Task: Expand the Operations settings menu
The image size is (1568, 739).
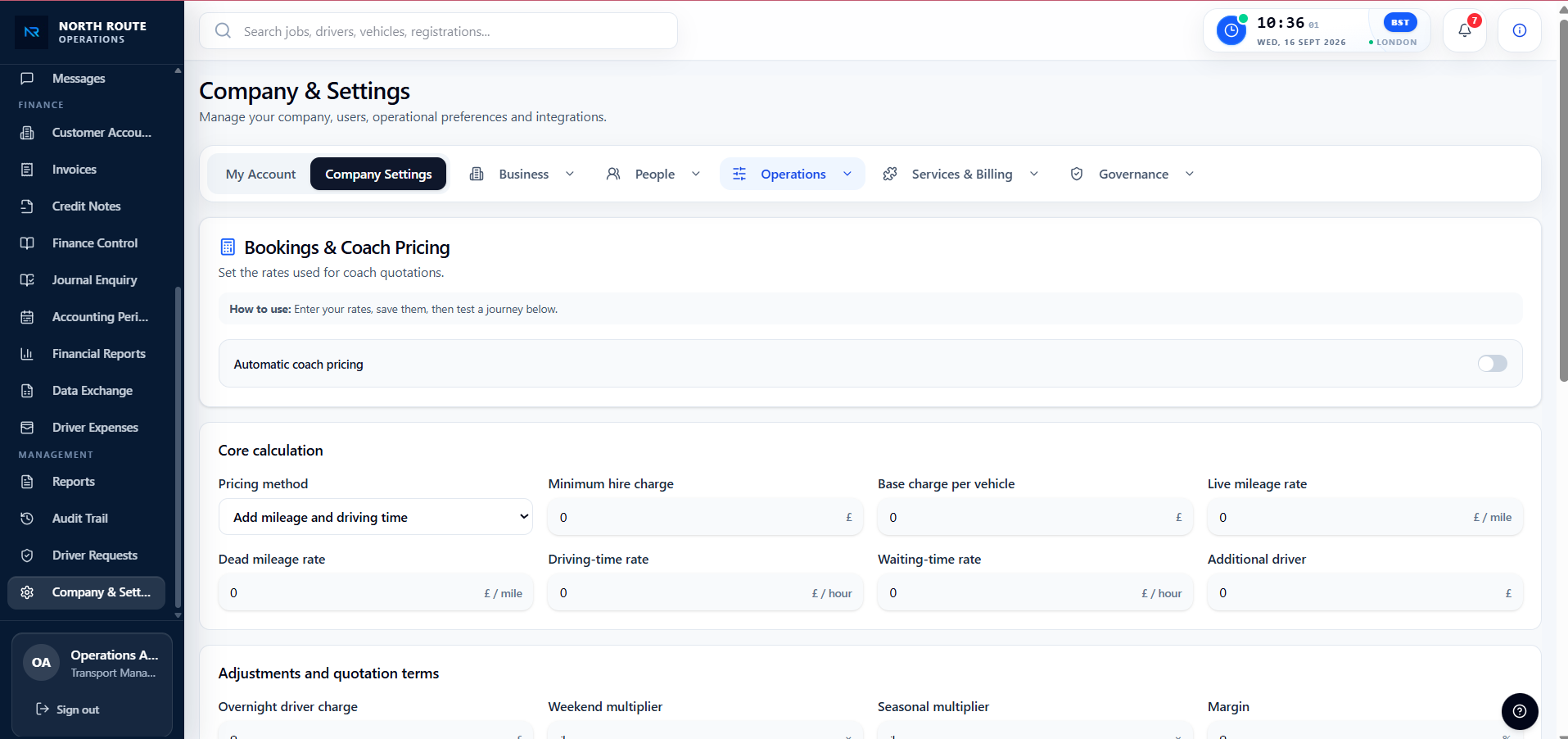Action: (792, 174)
